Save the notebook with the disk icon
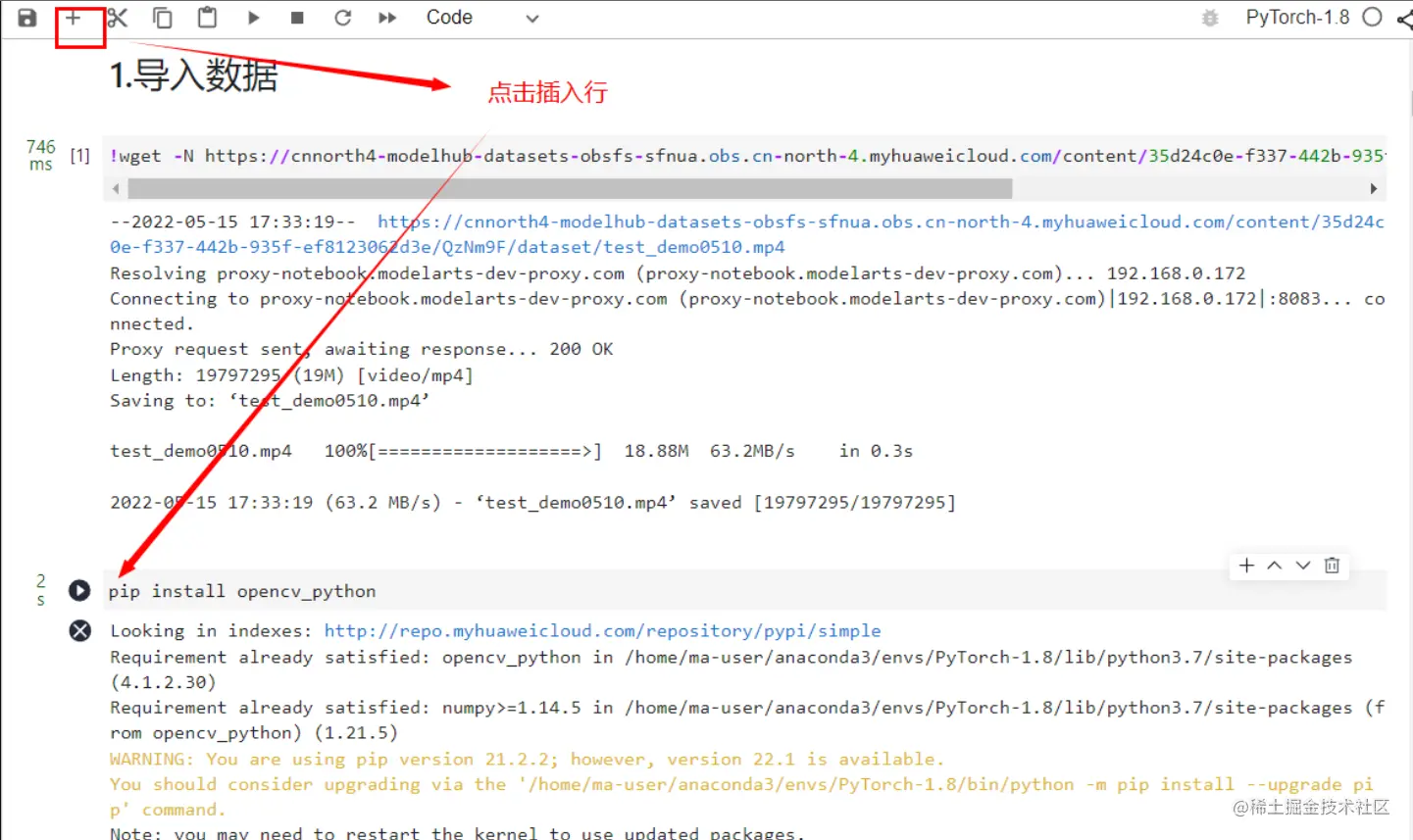 27,18
